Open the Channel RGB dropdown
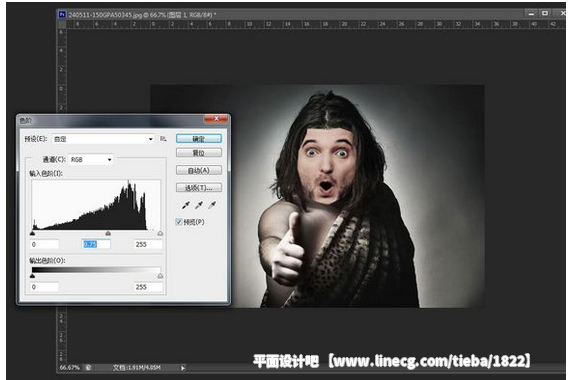 (91, 159)
